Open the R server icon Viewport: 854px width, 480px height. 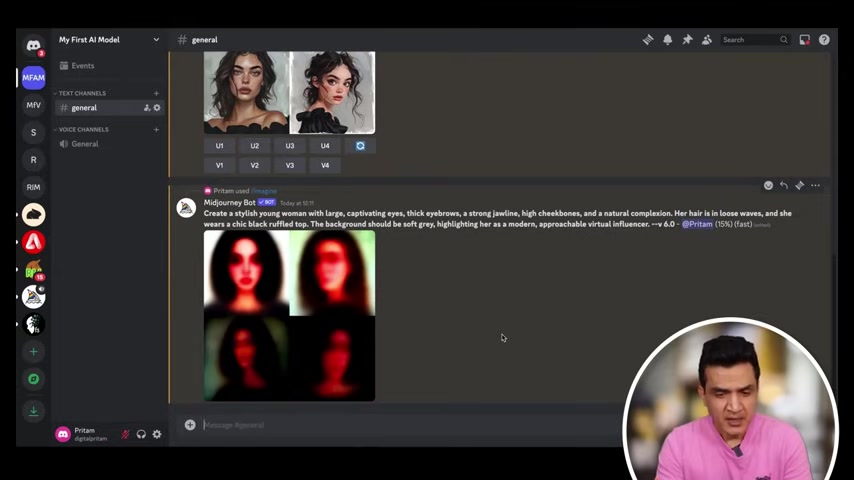tap(33, 160)
